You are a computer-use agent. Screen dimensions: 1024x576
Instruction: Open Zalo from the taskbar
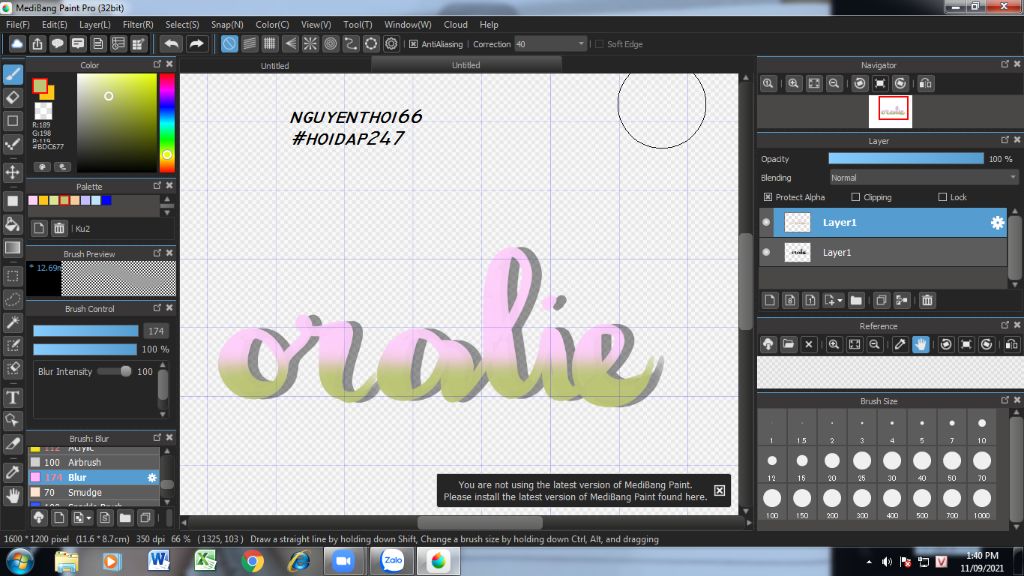(392, 561)
